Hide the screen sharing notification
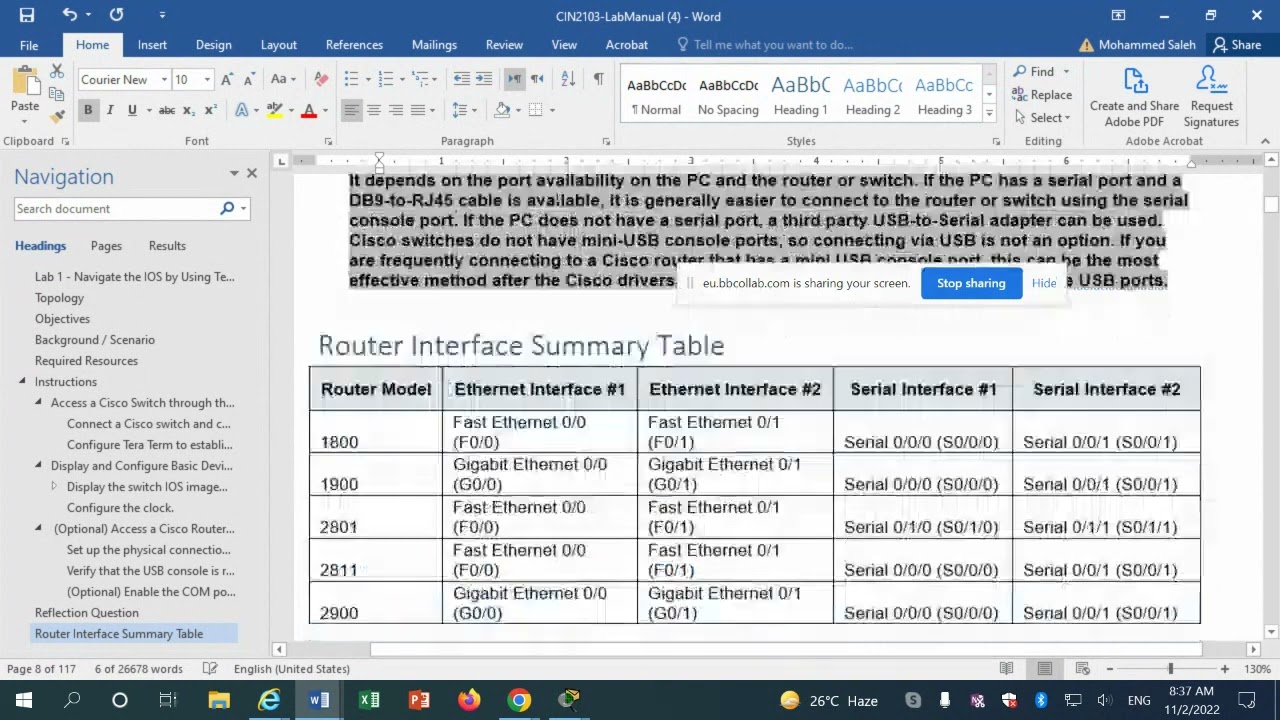1280x720 pixels. tap(1044, 283)
